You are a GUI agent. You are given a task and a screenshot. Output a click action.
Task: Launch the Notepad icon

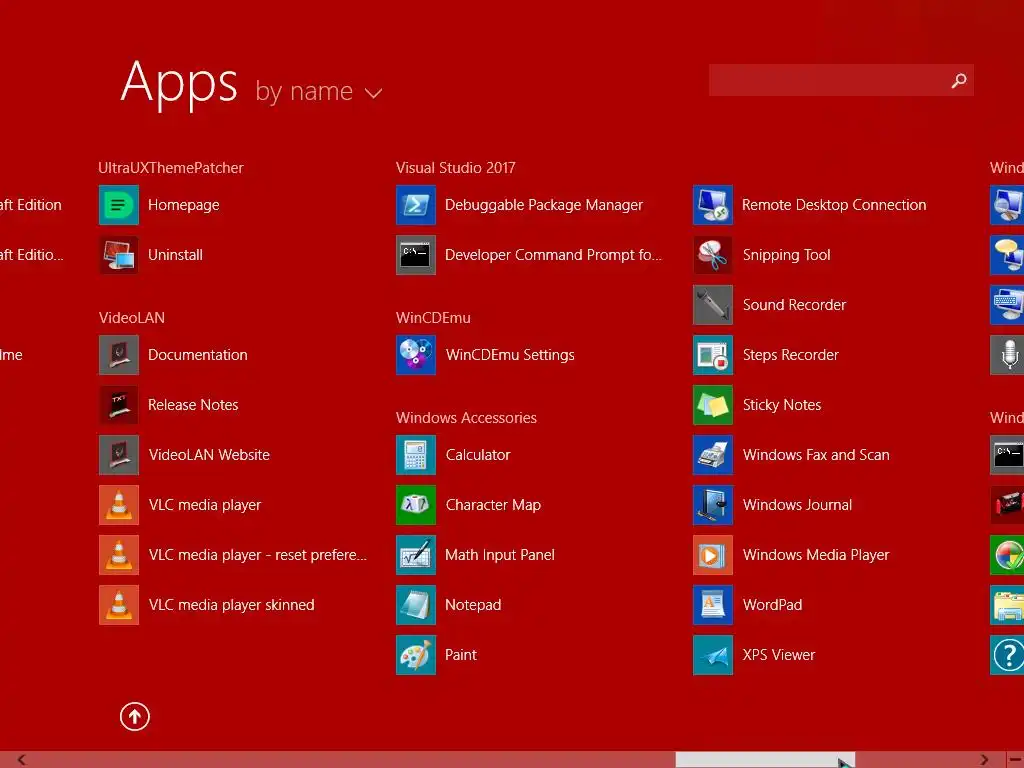click(416, 605)
